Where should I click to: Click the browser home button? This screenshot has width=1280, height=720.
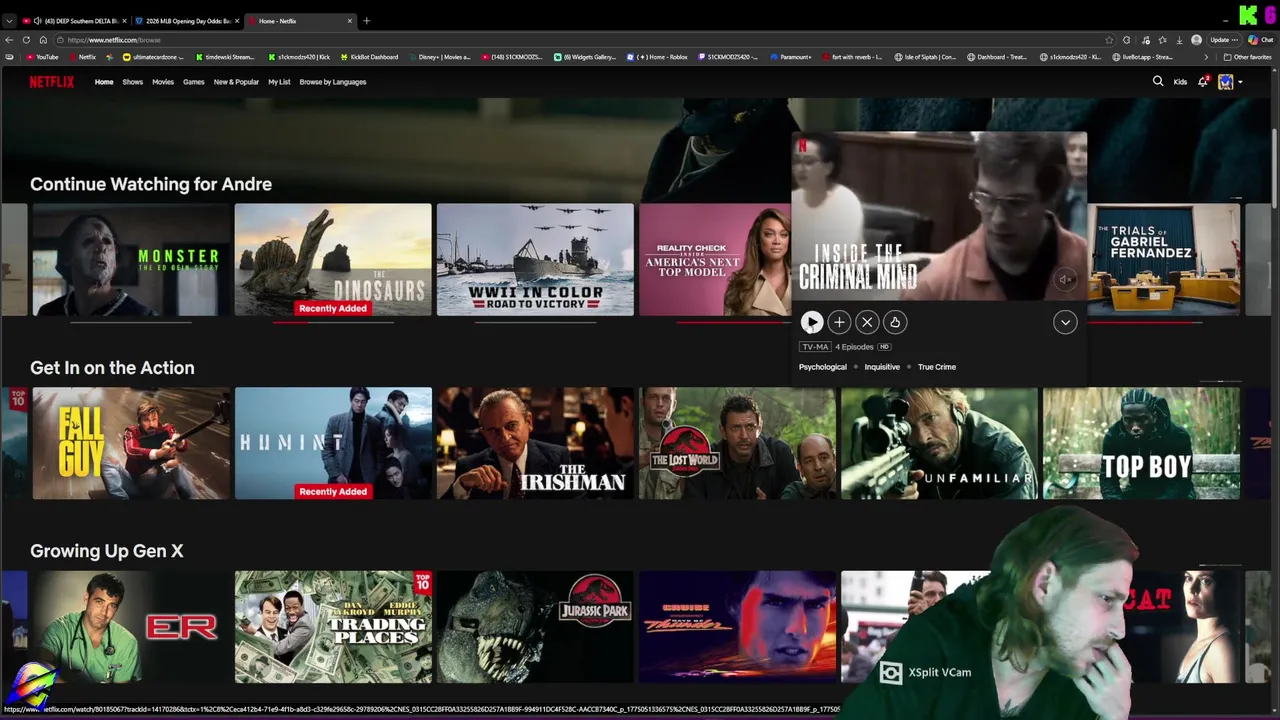(42, 40)
